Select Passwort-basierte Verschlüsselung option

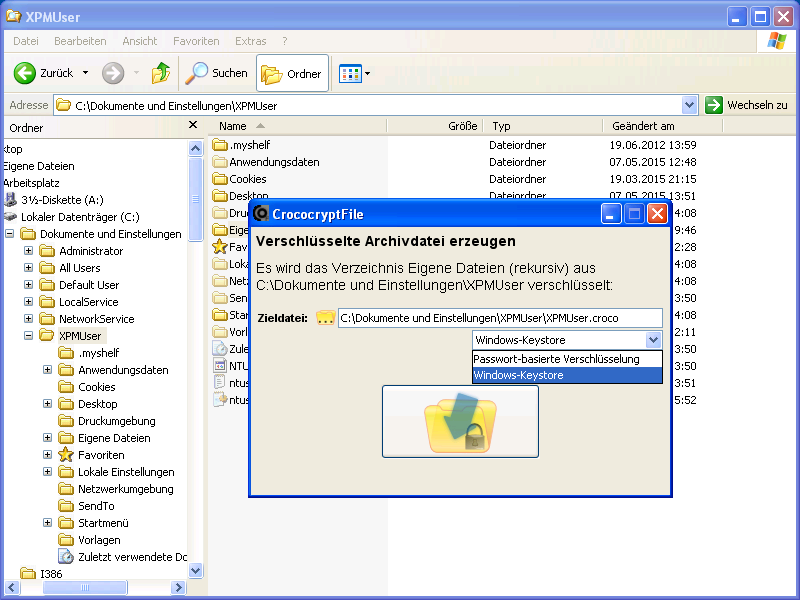567,359
